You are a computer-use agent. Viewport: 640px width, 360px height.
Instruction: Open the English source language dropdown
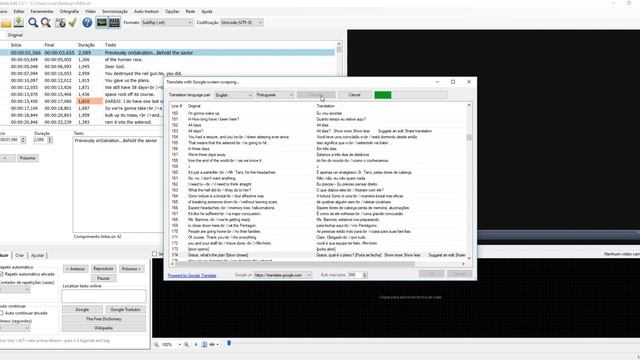[x=233, y=95]
